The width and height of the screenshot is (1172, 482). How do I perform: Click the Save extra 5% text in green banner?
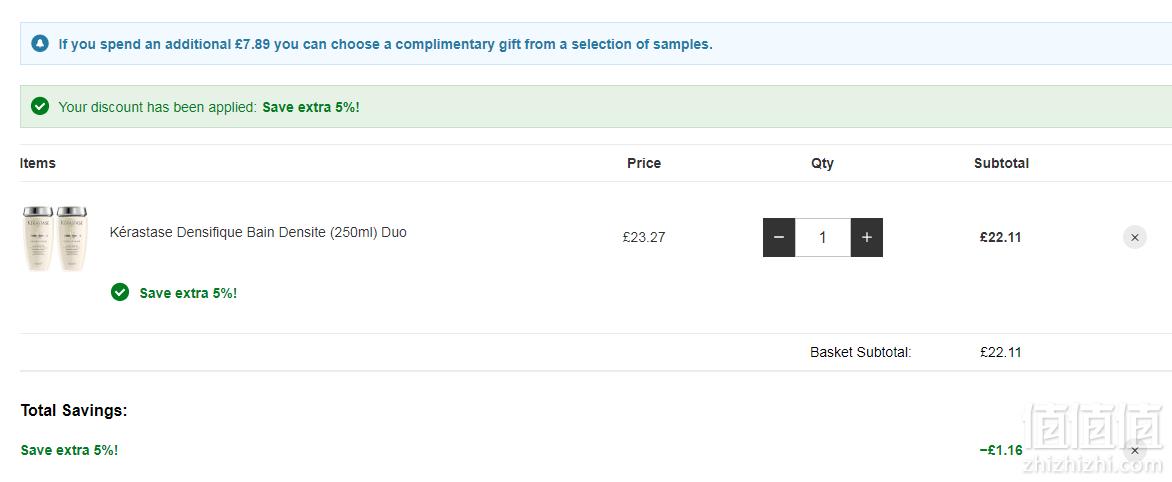(x=311, y=107)
